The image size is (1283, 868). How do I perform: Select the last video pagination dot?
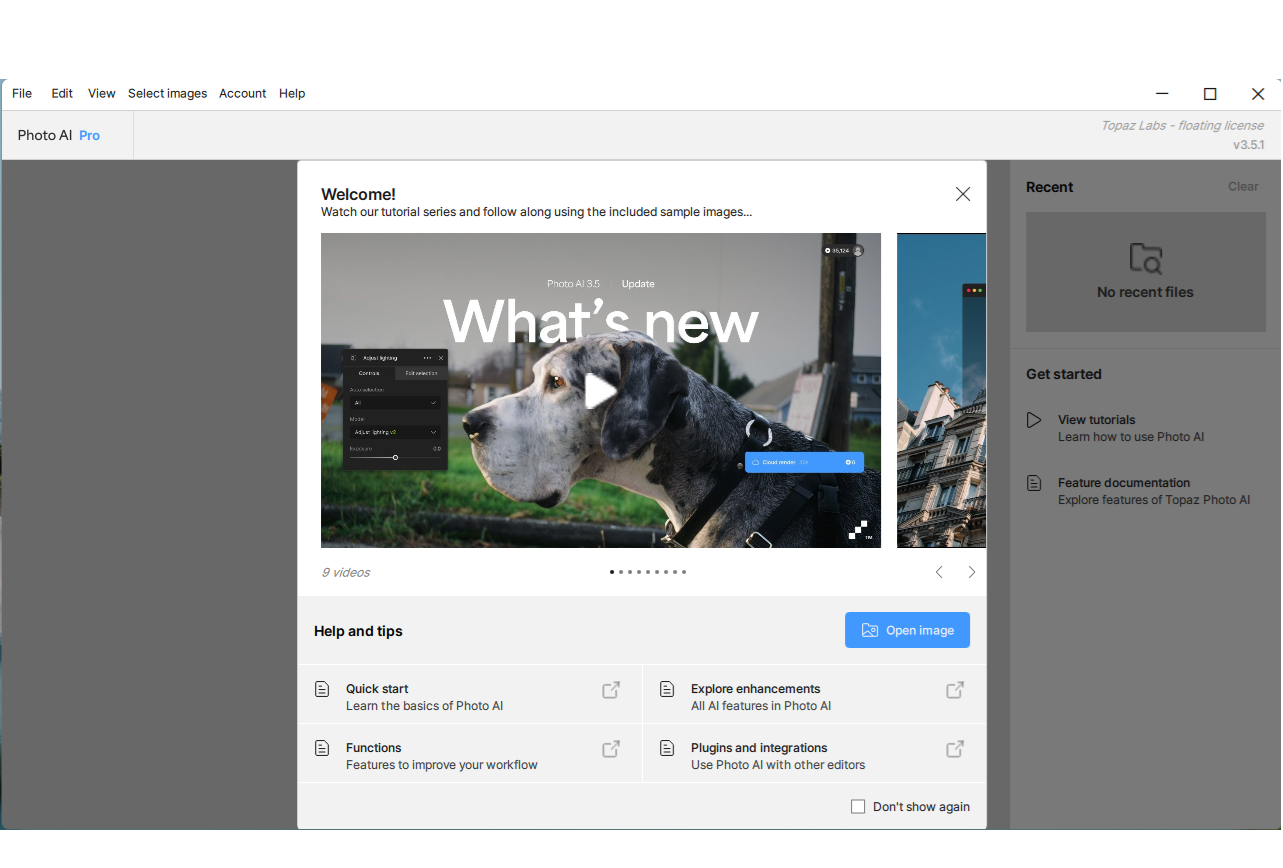[684, 572]
